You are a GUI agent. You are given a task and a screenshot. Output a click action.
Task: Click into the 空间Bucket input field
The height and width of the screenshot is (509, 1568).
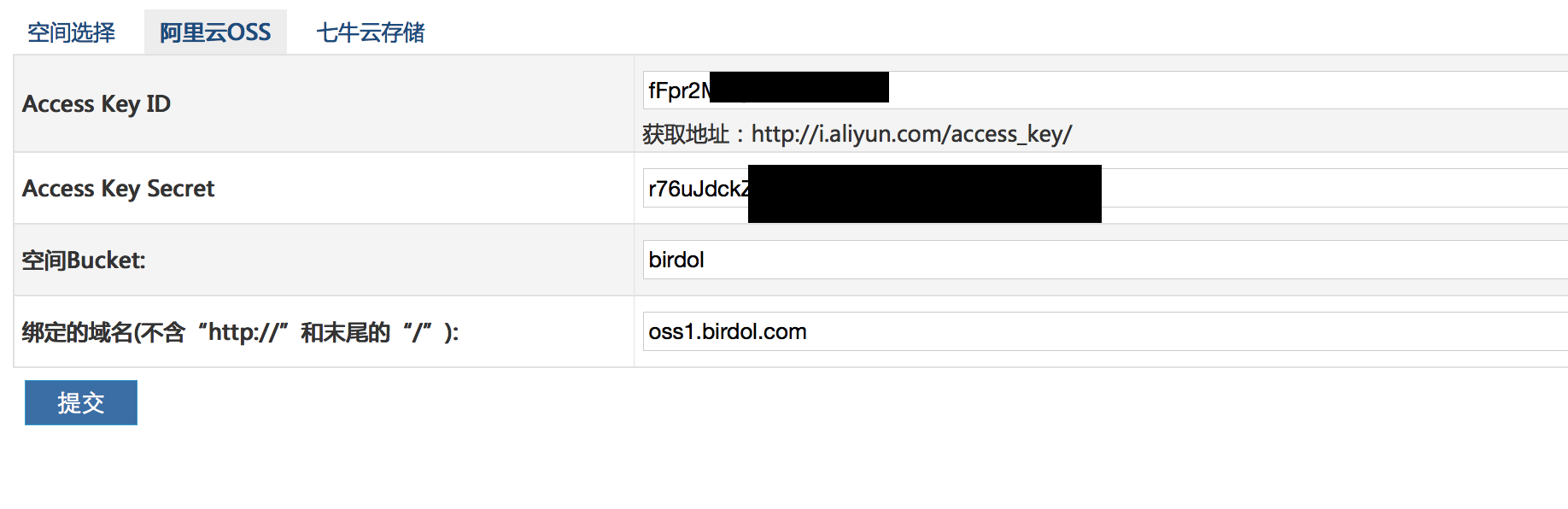pyautogui.click(x=1105, y=260)
